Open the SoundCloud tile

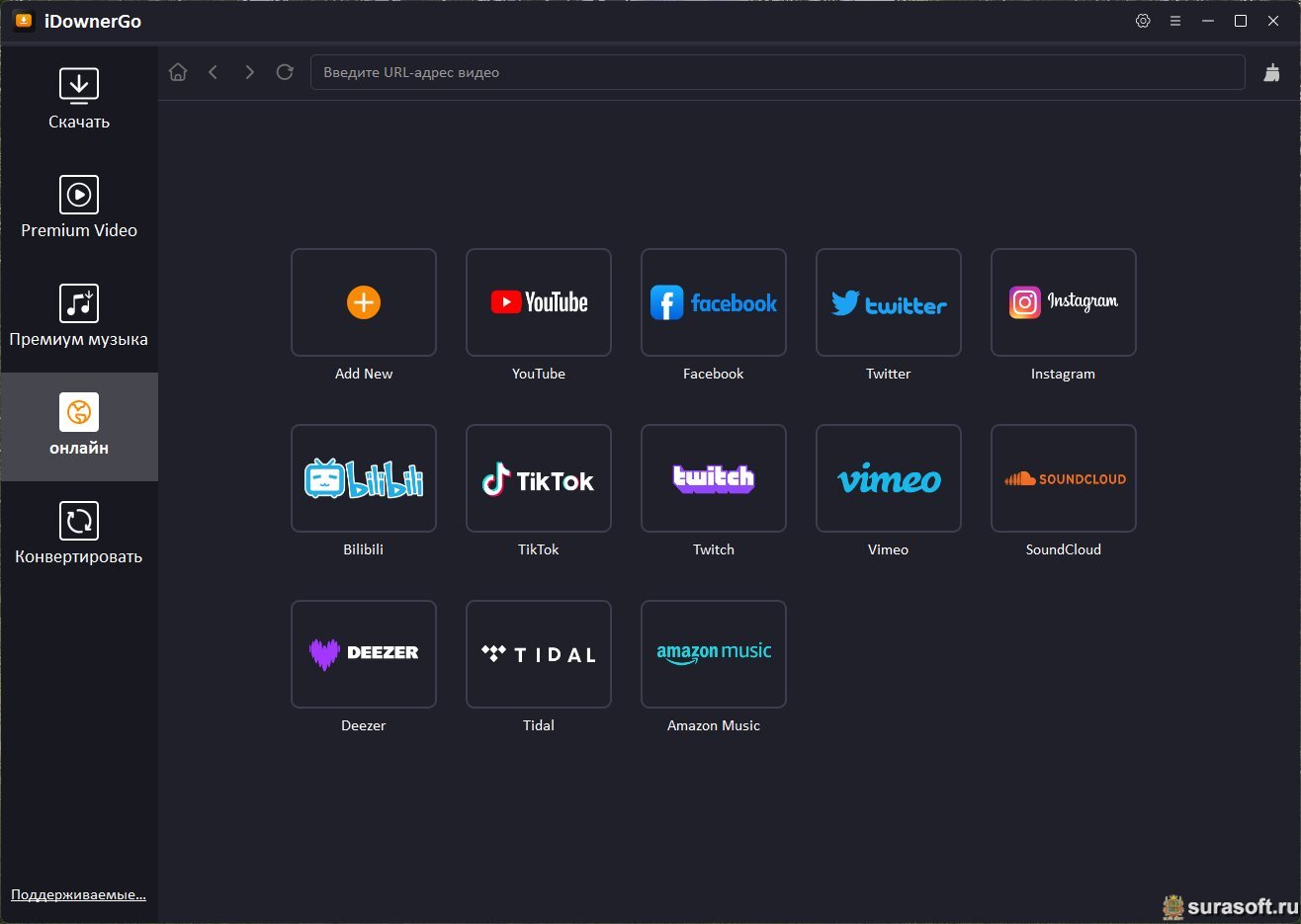(x=1064, y=478)
